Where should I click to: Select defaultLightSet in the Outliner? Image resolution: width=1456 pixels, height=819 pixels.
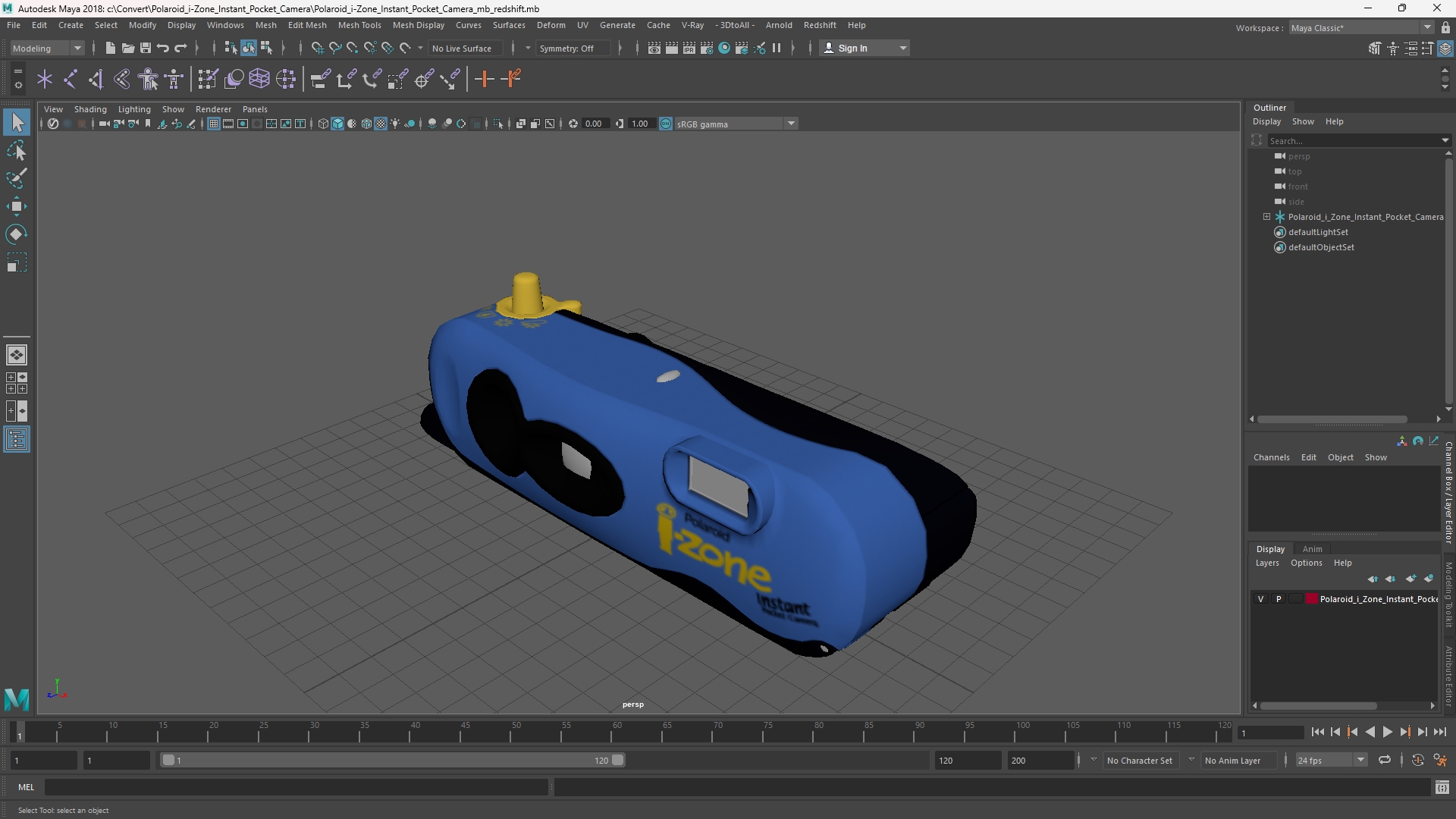tap(1318, 232)
